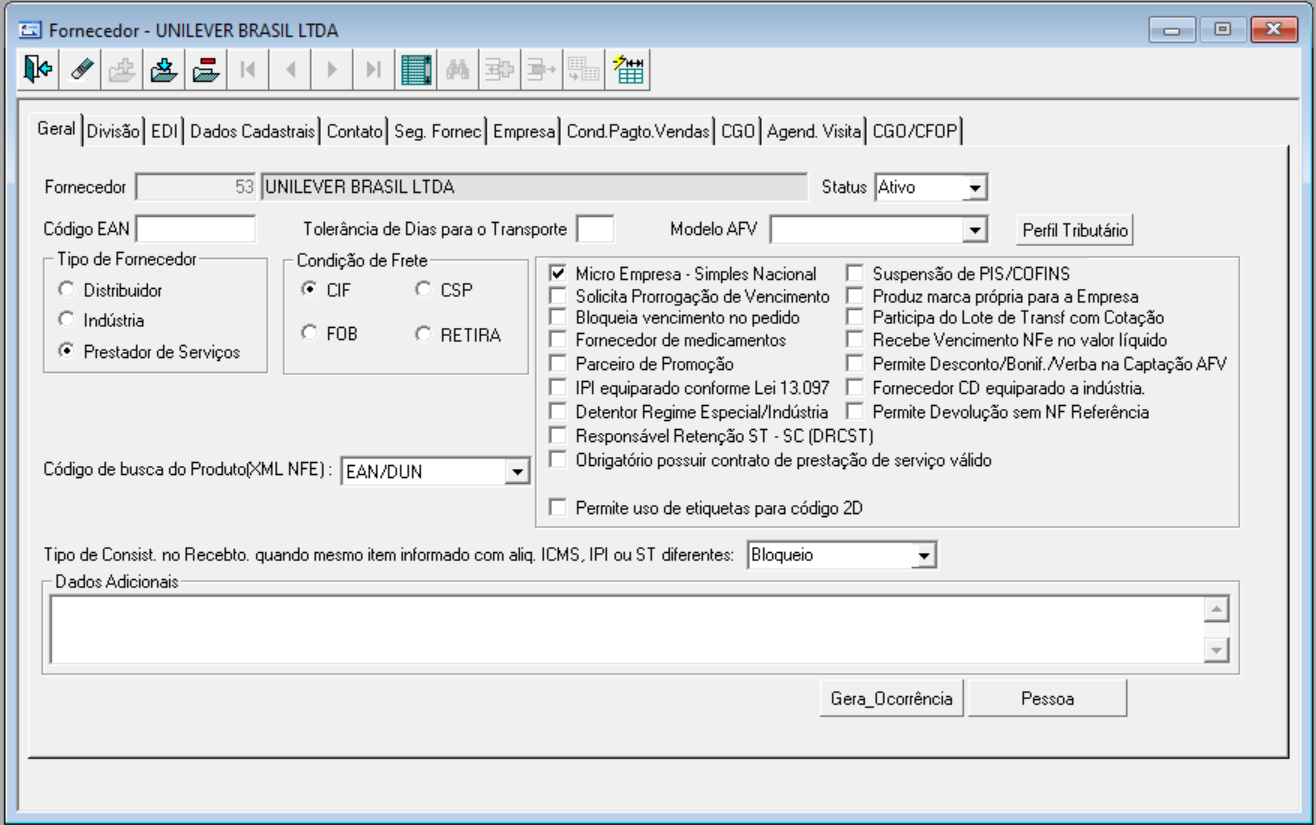Open the Status dropdown
Image resolution: width=1316 pixels, height=825 pixels.
[x=976, y=187]
